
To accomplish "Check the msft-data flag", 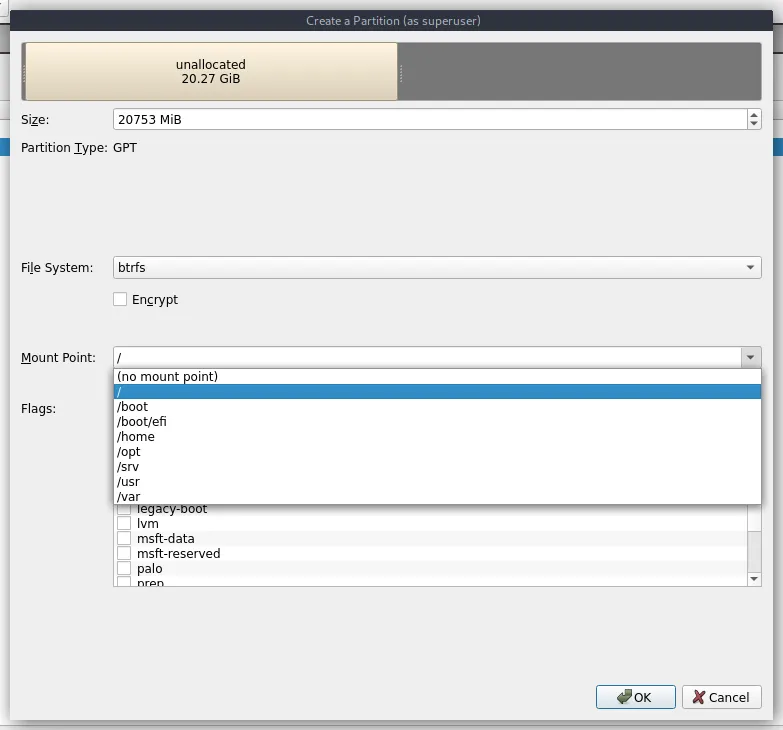I will 124,538.
